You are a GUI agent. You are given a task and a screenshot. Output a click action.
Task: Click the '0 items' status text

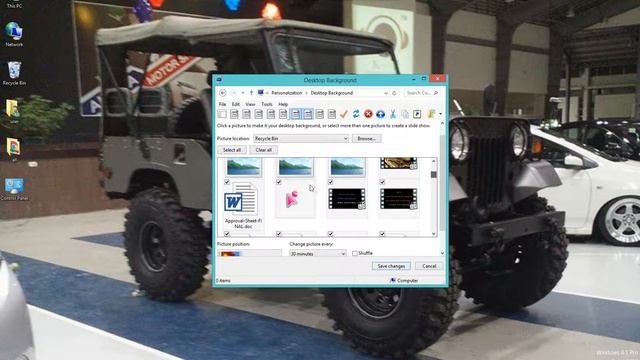[x=223, y=280]
